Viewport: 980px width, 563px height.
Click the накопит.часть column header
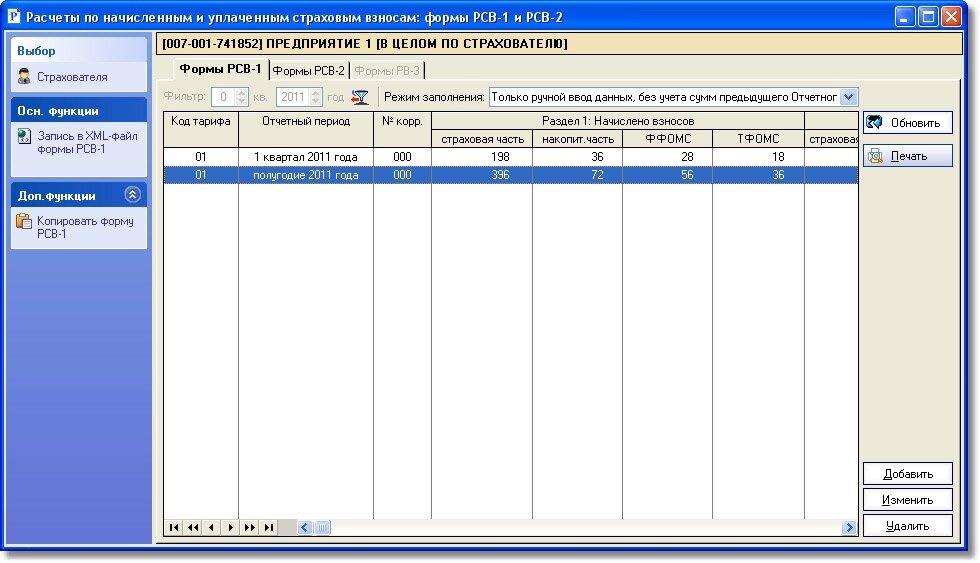point(578,139)
